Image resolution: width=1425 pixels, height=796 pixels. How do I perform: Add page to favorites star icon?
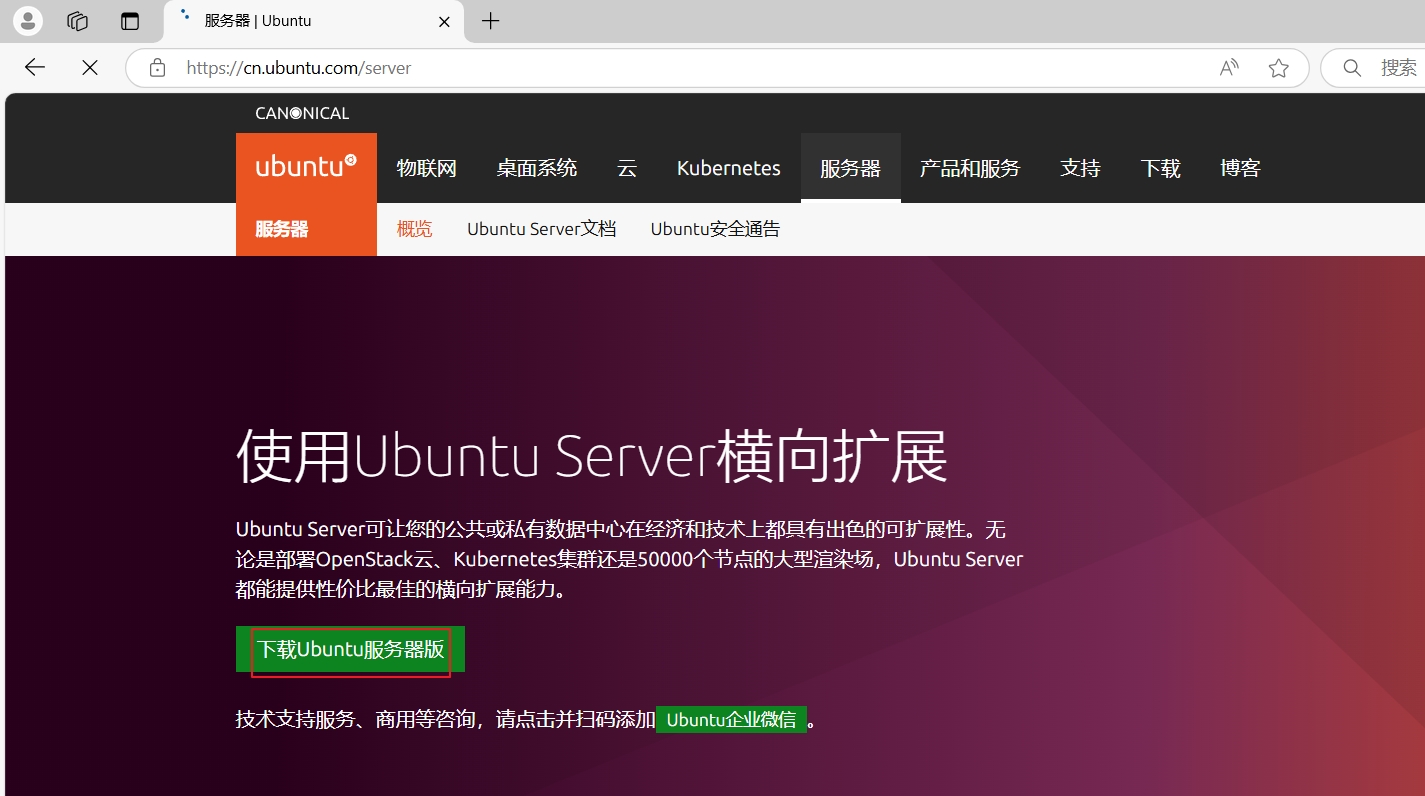tap(1278, 68)
